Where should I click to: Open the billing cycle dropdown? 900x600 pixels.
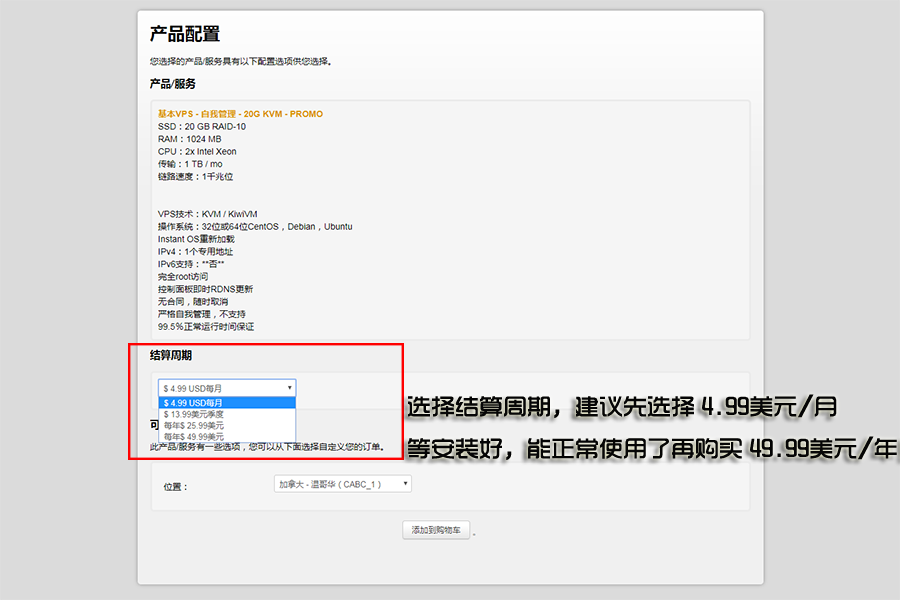click(x=225, y=388)
